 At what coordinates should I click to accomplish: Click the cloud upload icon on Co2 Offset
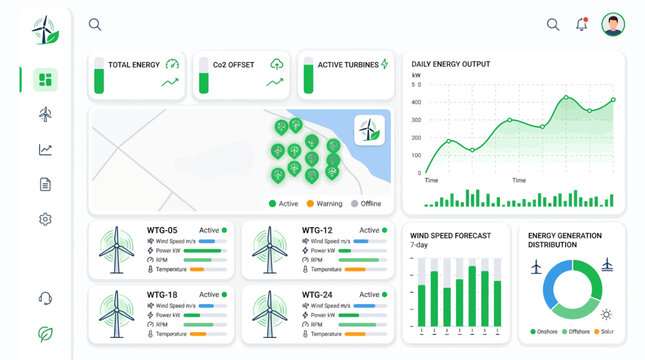(x=277, y=64)
